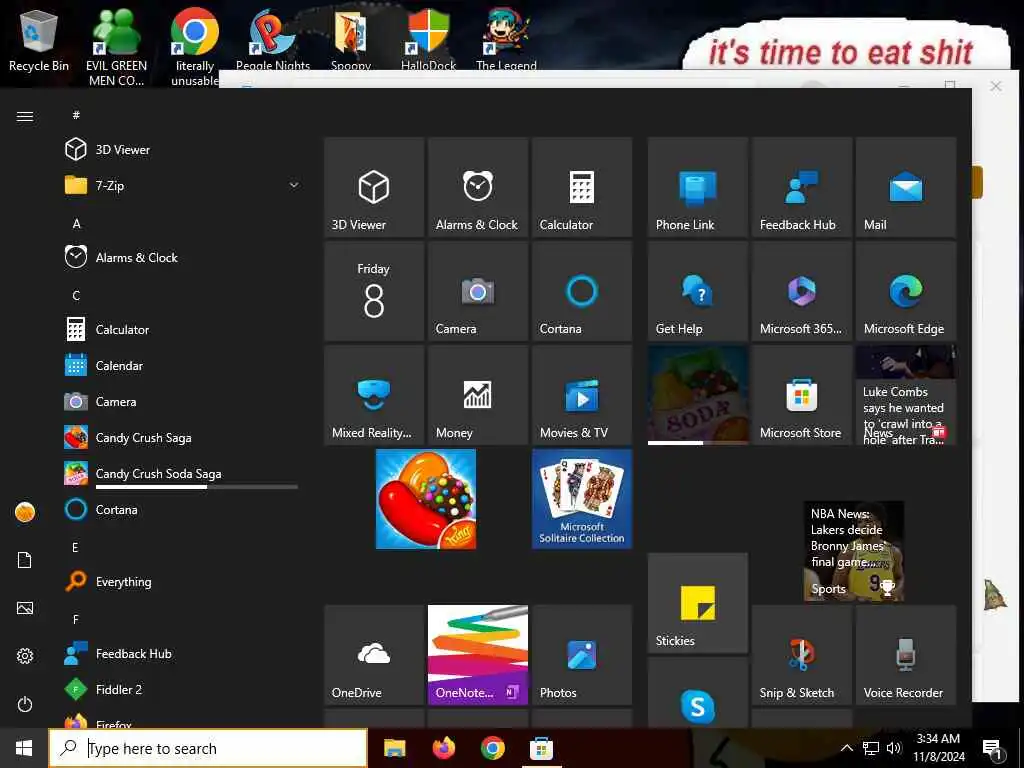
Task: Open the Get Help tile
Action: click(x=697, y=291)
